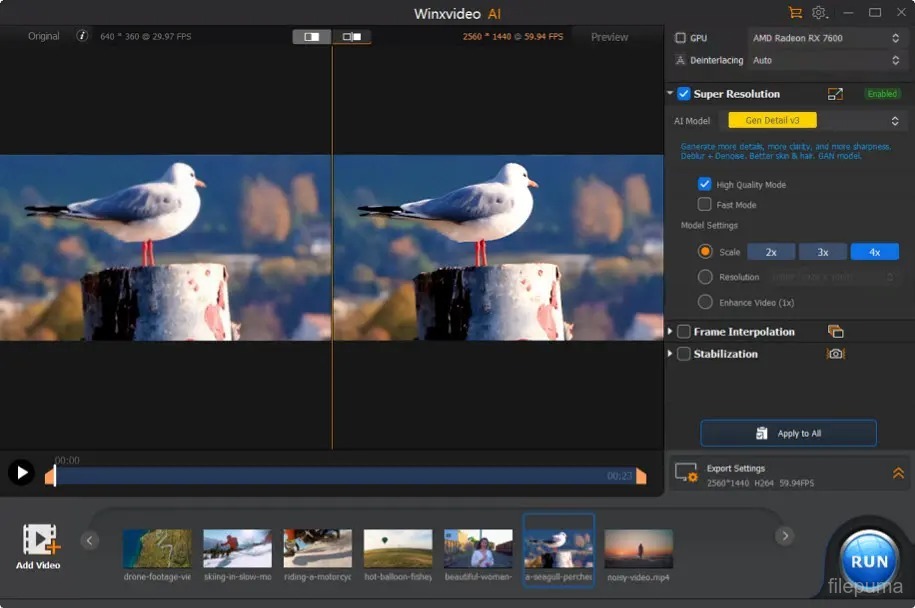Switch to split-view preview mode
This screenshot has width=915, height=608.
(x=312, y=37)
